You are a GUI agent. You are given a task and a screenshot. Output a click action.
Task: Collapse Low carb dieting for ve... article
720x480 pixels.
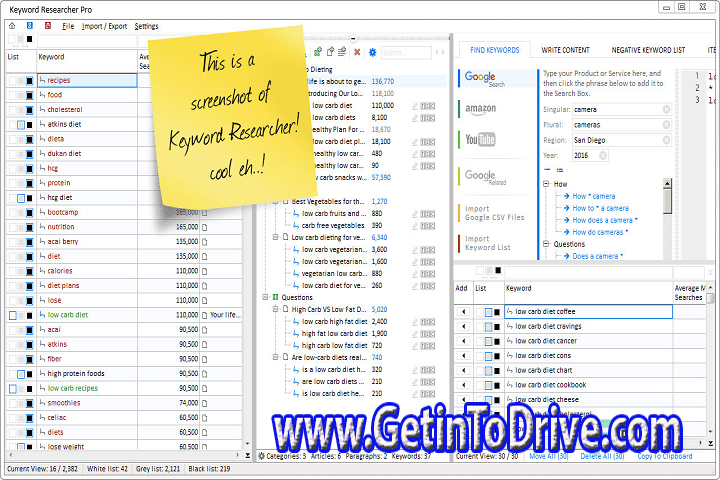coord(276,237)
